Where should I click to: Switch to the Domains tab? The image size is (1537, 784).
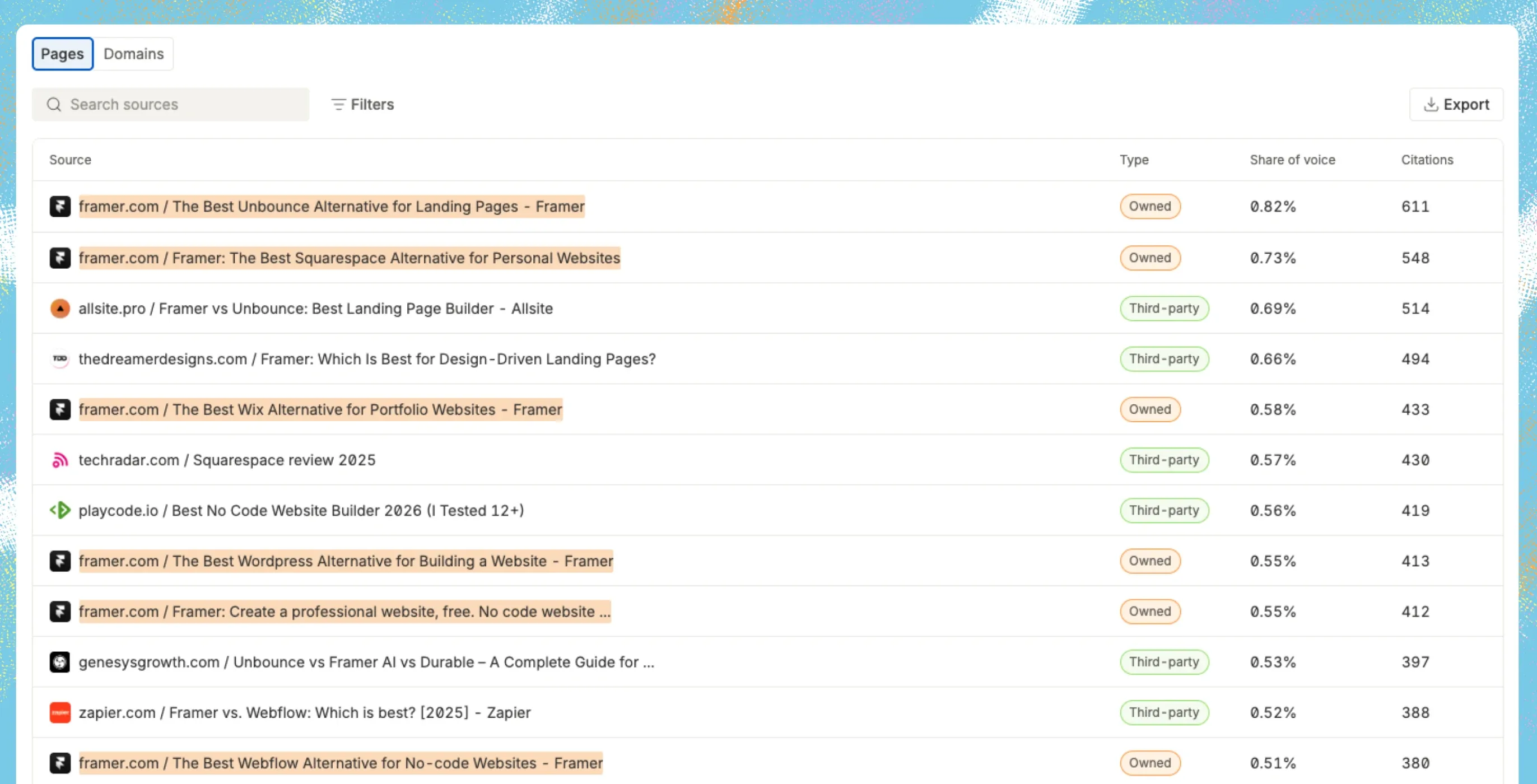[x=134, y=54]
